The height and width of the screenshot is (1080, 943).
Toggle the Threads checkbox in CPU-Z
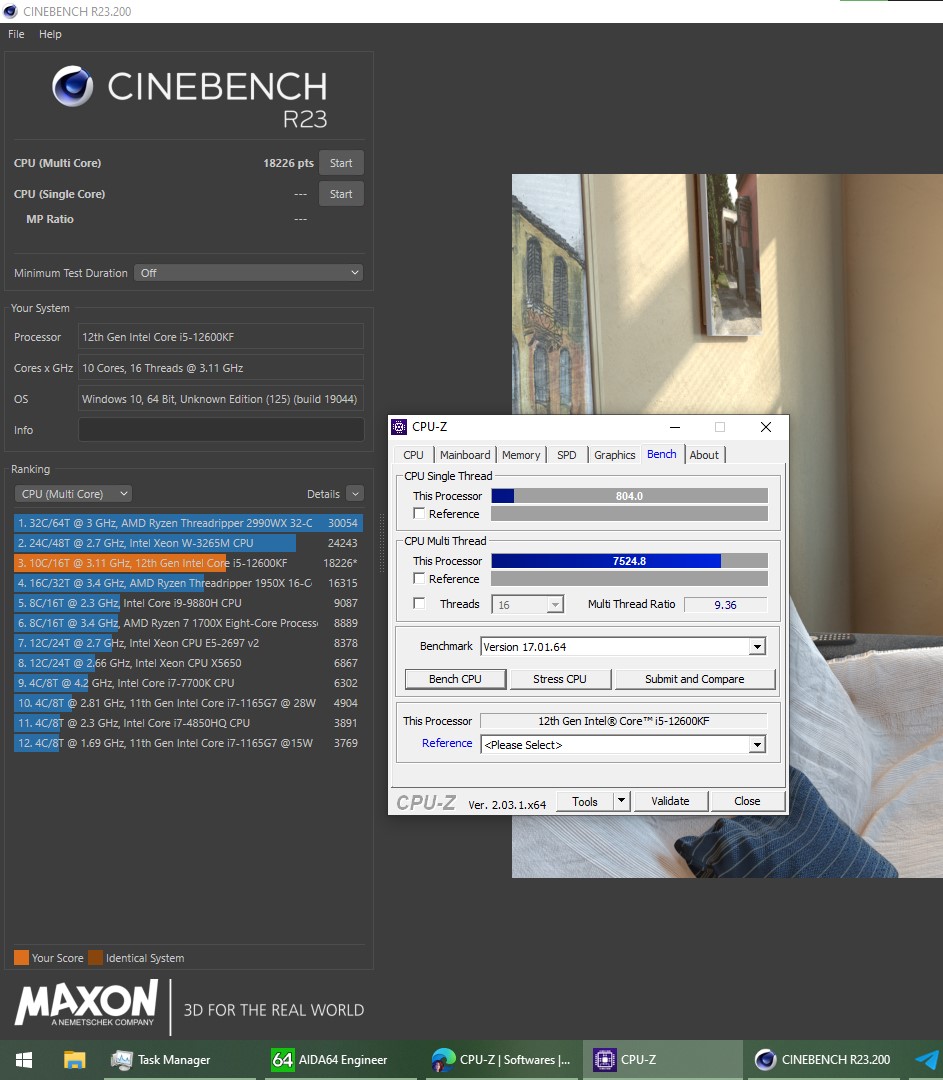coord(419,603)
